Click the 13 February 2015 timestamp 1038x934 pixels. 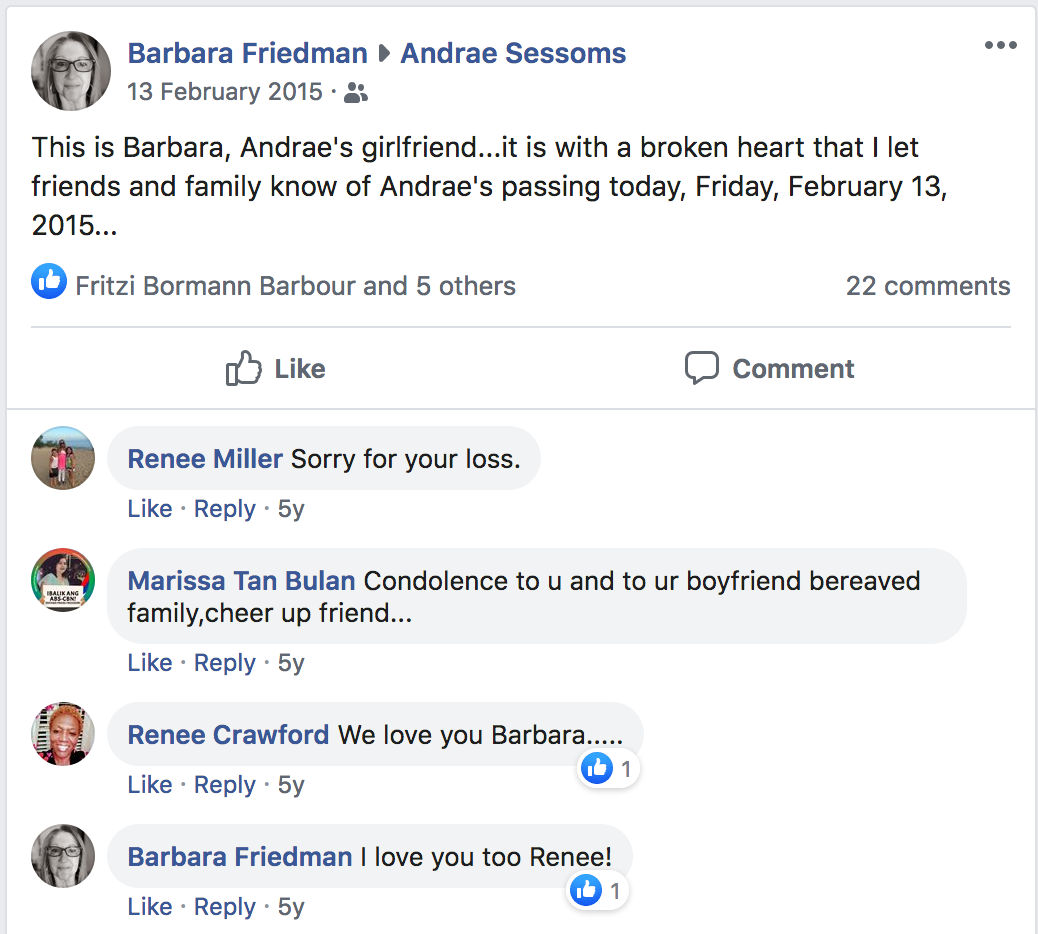click(x=224, y=92)
